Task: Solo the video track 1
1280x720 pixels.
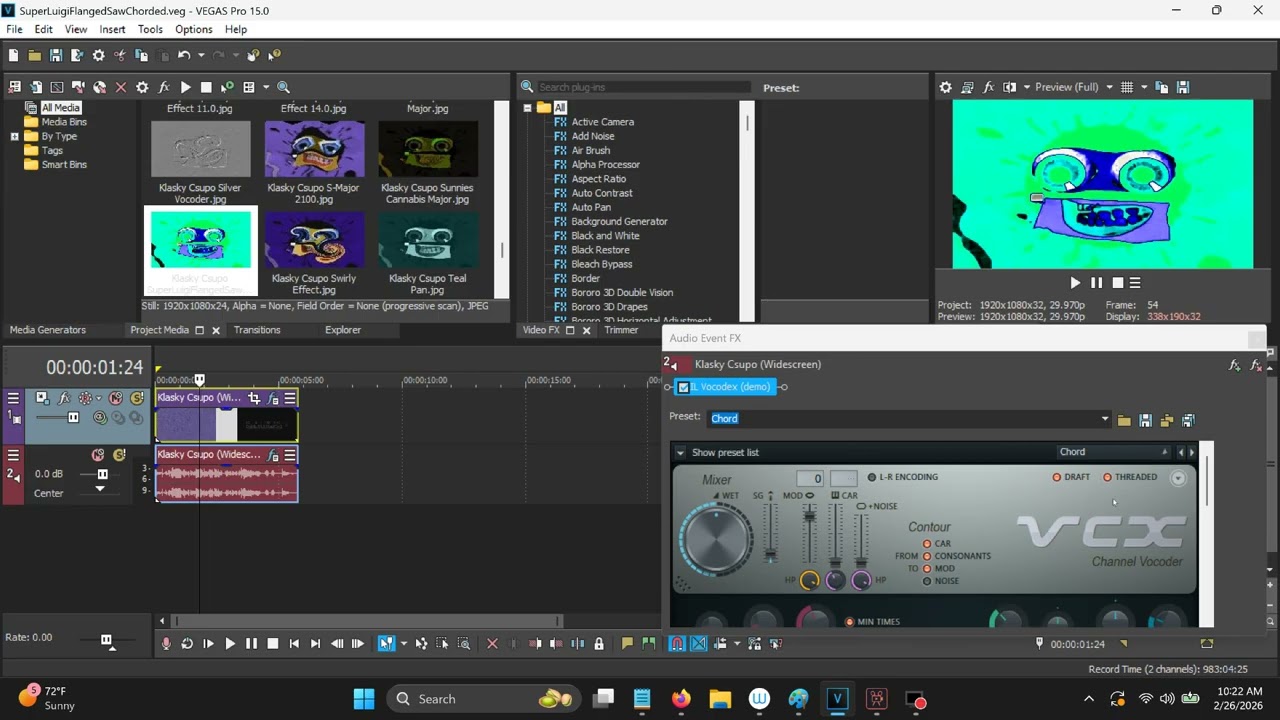Action: 137,398
